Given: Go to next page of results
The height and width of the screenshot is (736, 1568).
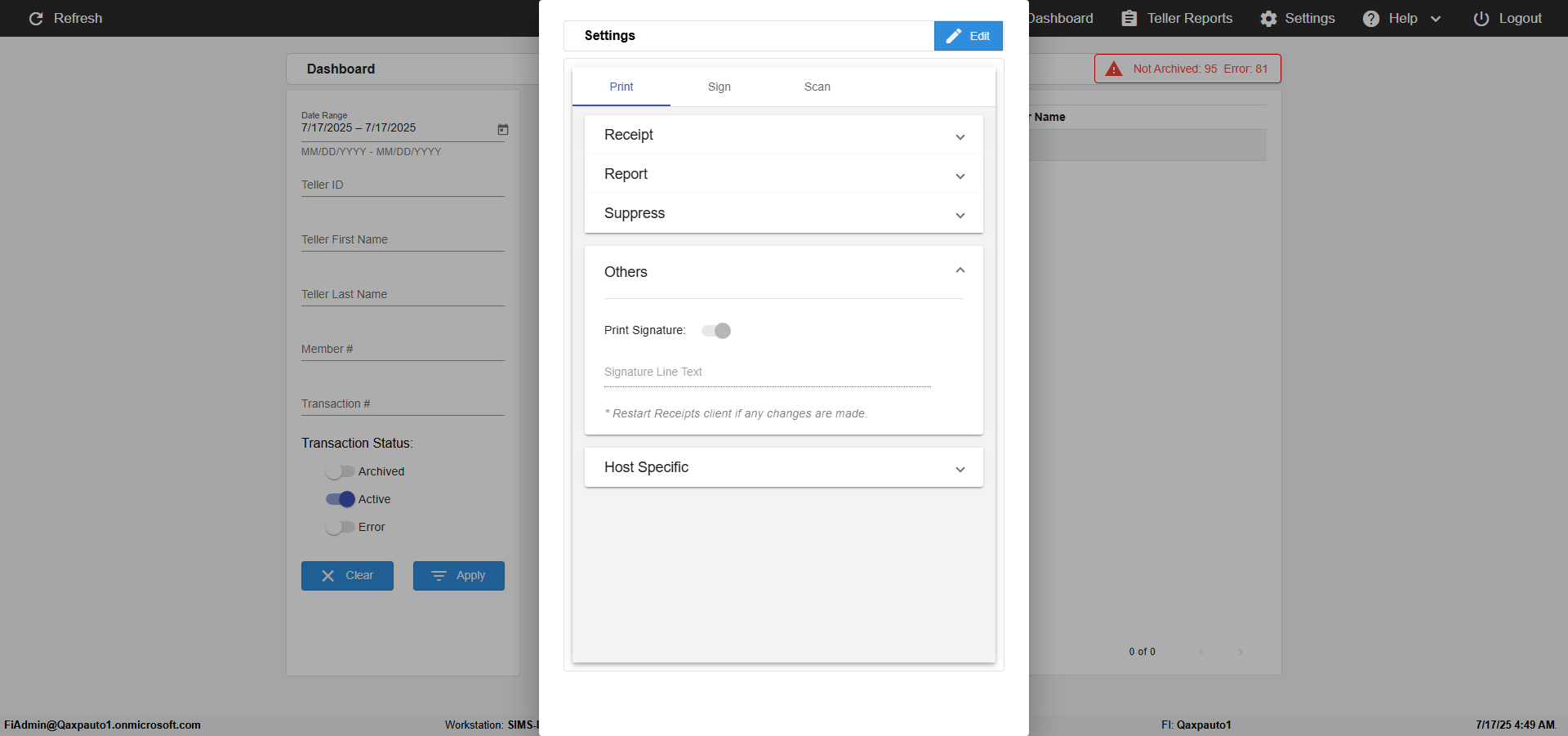Looking at the screenshot, I should pos(1241,652).
